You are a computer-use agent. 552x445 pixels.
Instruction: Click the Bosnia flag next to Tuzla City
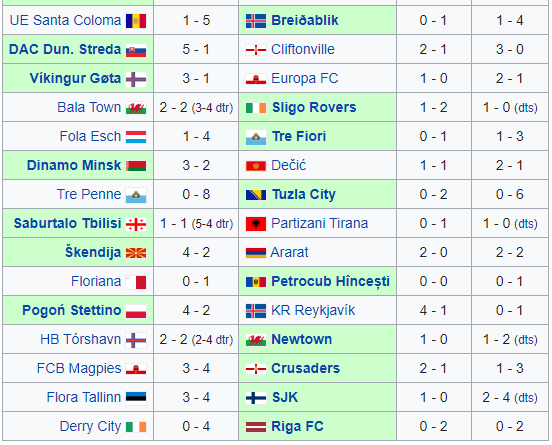coord(256,195)
